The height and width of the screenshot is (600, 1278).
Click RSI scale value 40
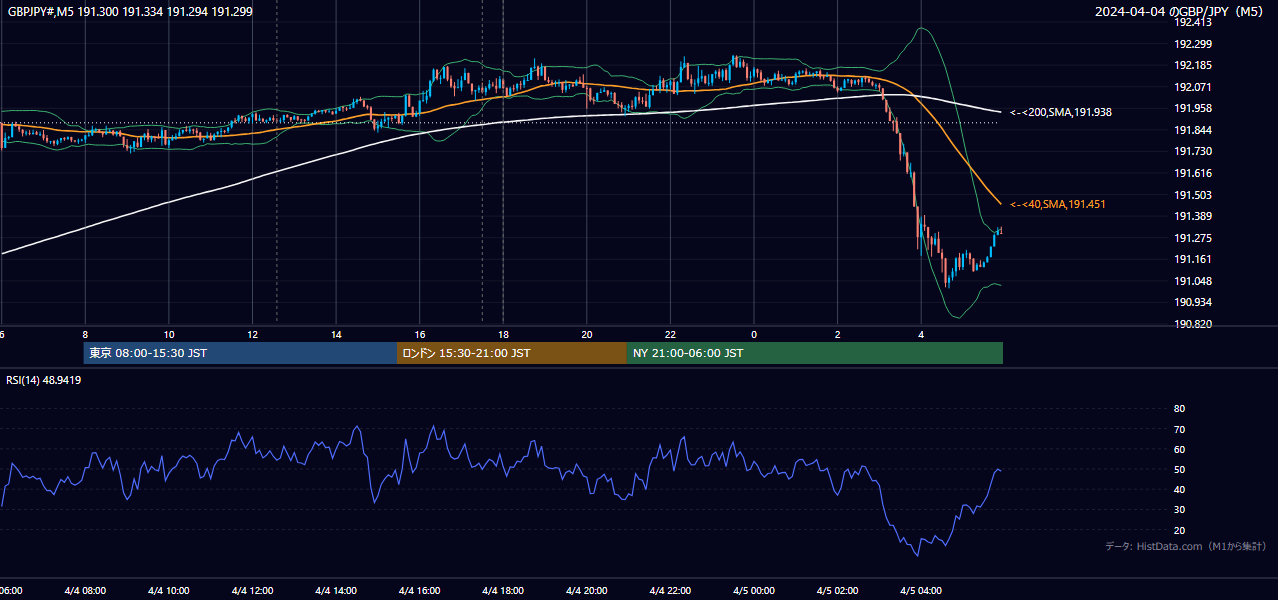(x=1179, y=489)
